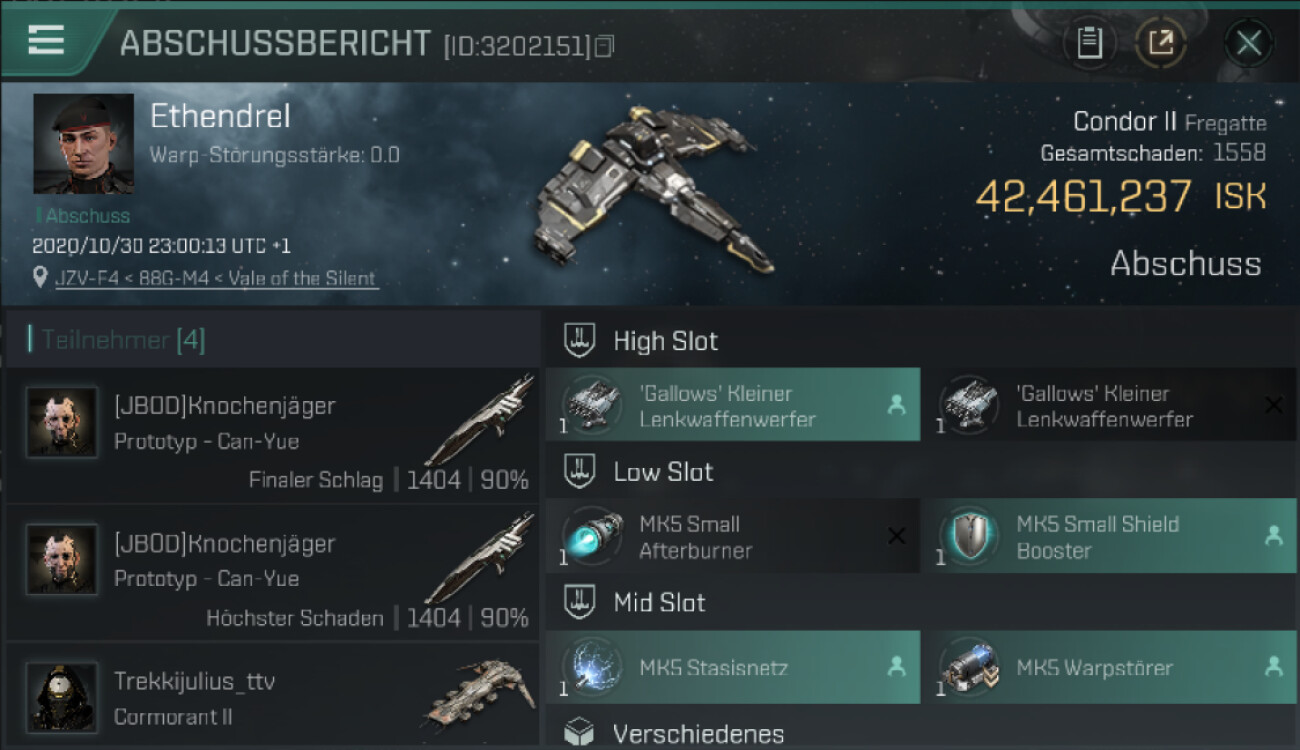1300x750 pixels.
Task: Click the share export icon
Action: tap(1160, 43)
